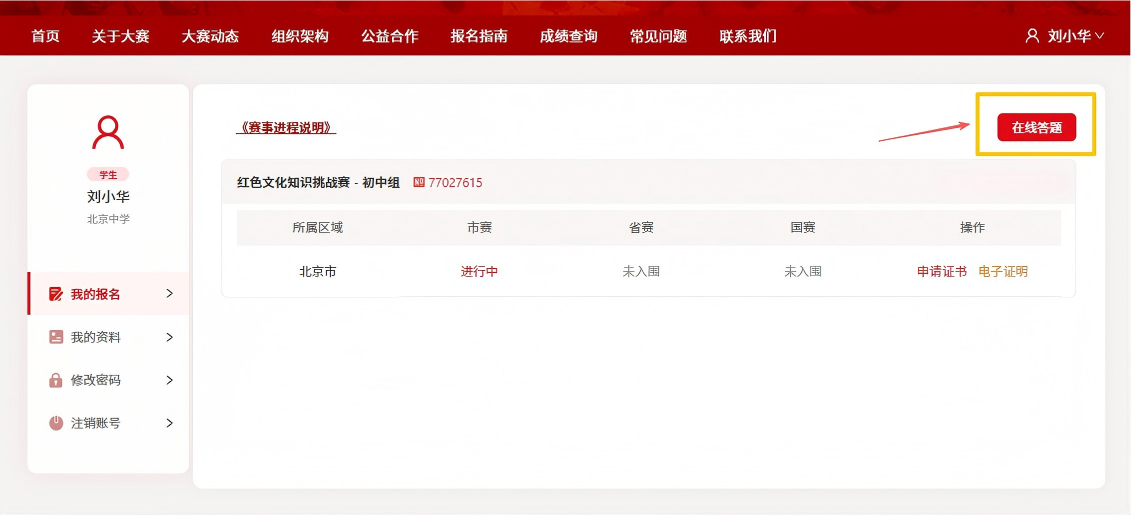Click the 注销账号 power icon
This screenshot has width=1133, height=516.
(56, 423)
